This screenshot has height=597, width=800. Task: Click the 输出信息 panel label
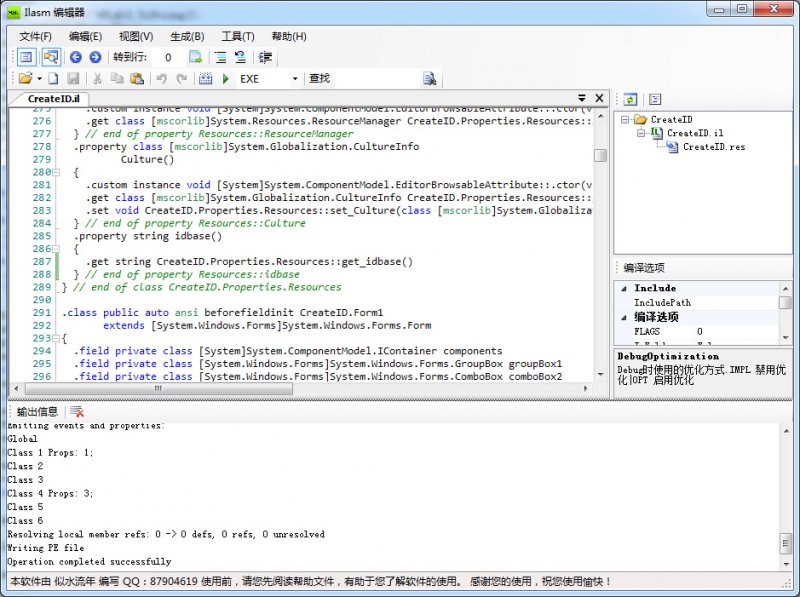tap(37, 412)
